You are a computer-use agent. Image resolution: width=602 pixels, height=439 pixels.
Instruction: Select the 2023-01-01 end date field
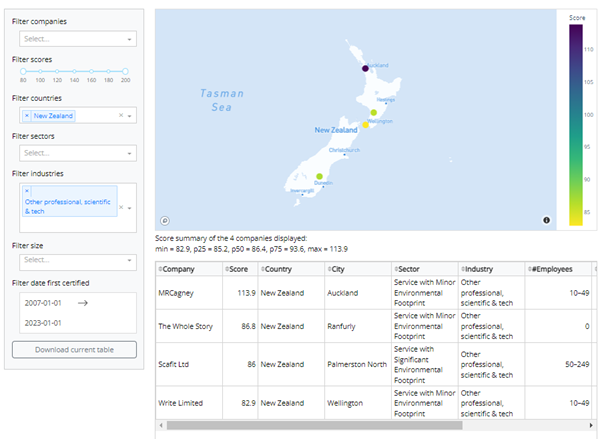[x=45, y=323]
